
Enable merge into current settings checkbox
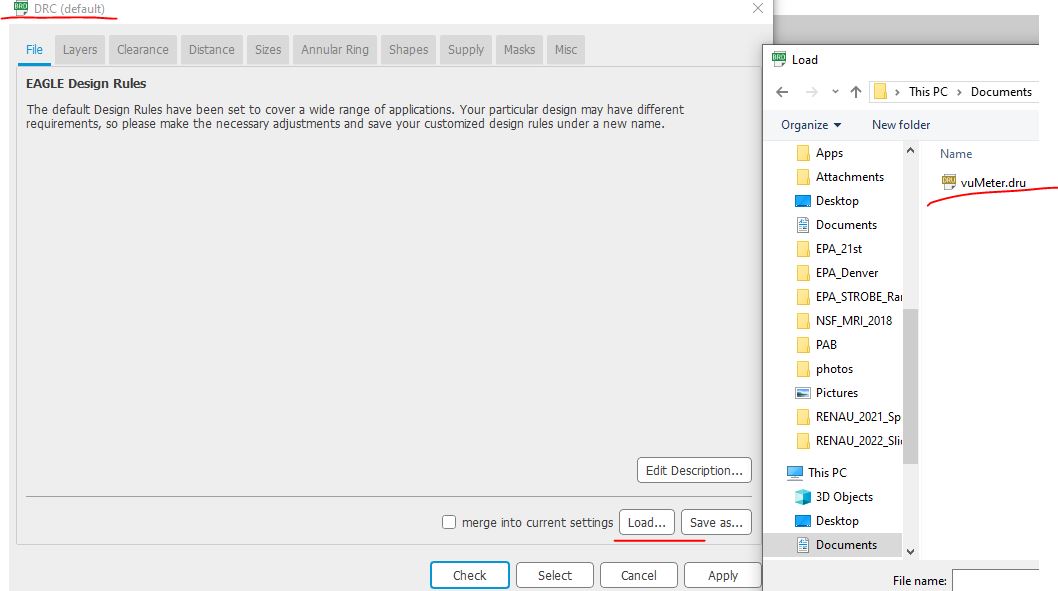[x=449, y=522]
